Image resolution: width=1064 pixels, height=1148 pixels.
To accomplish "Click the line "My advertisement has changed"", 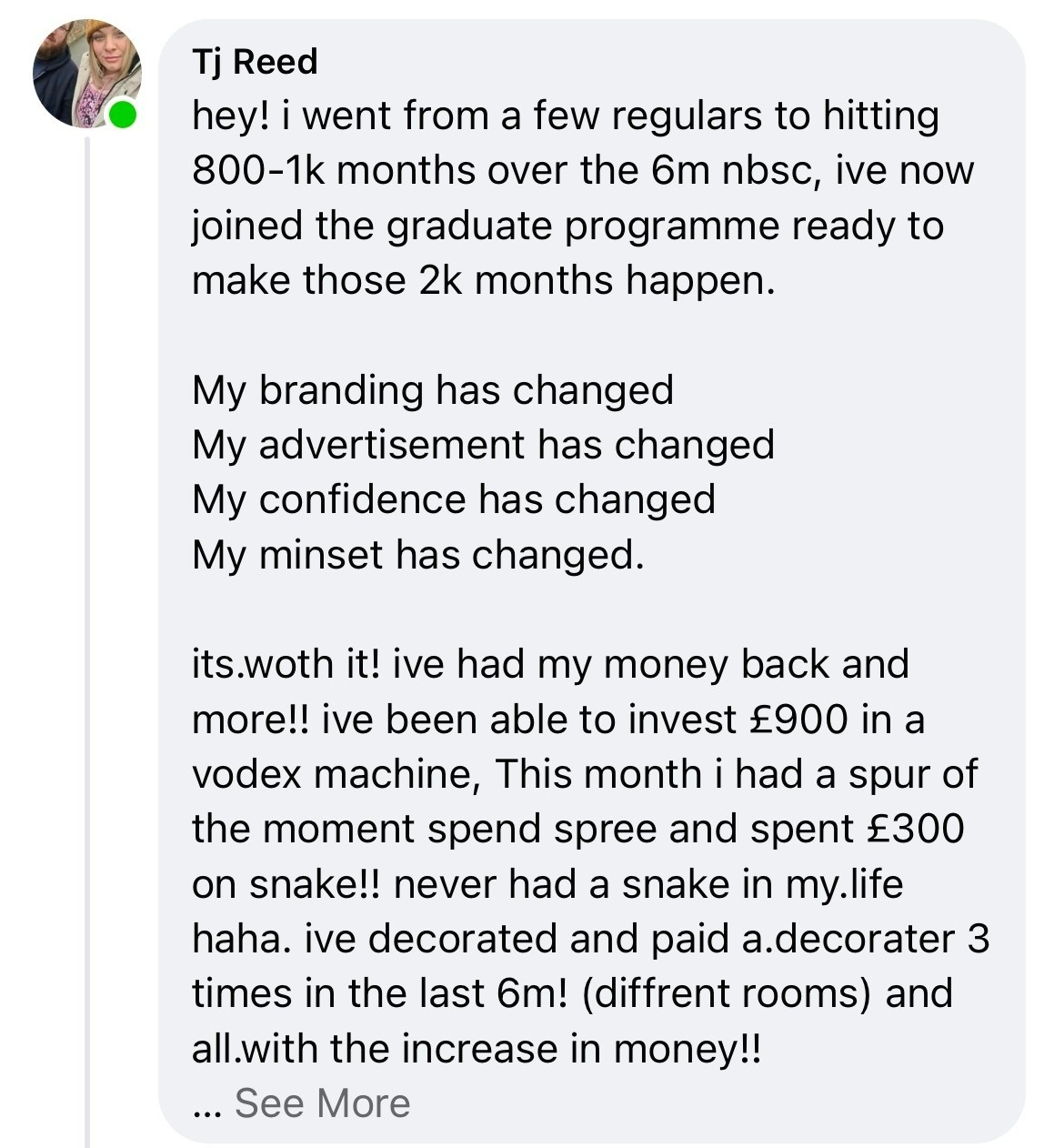I will (483, 445).
